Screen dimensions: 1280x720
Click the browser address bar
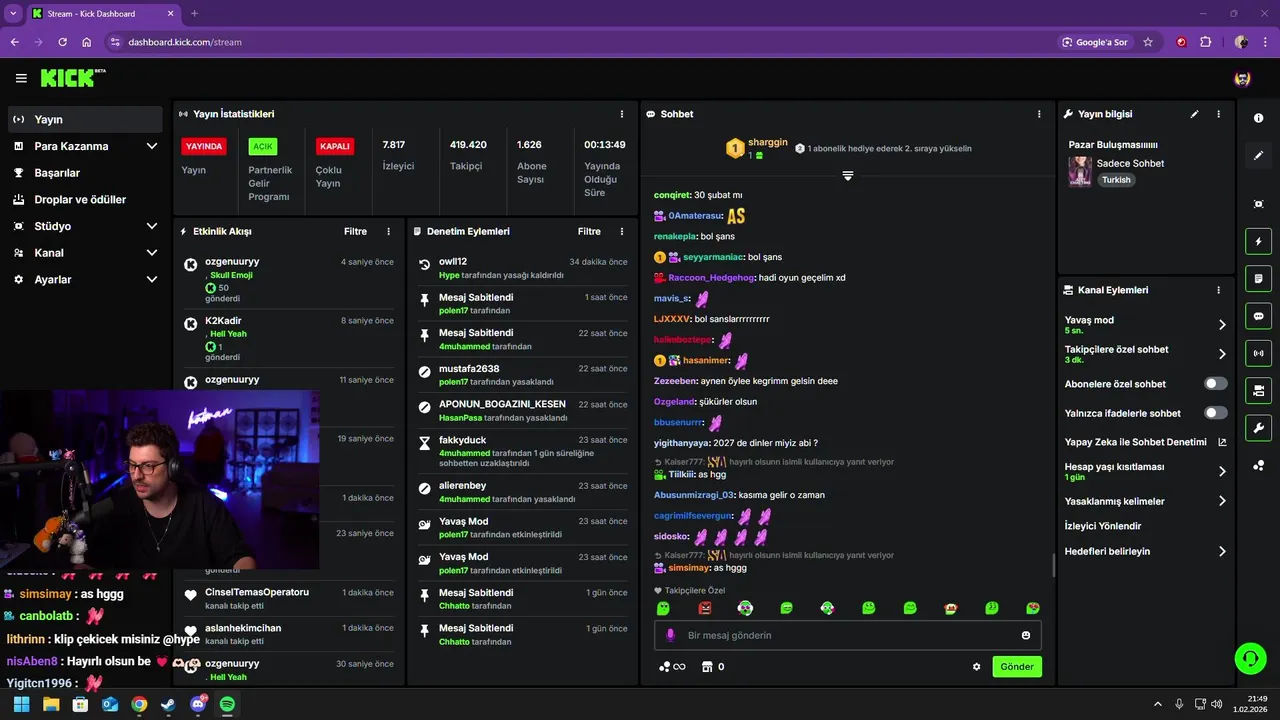tap(580, 42)
